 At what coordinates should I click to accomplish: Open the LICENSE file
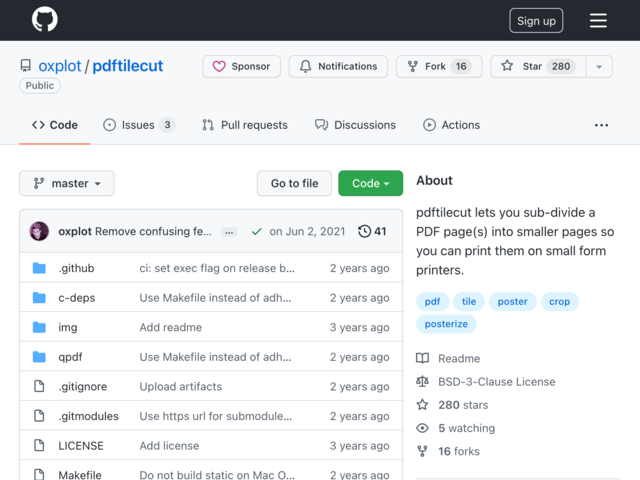click(81, 446)
